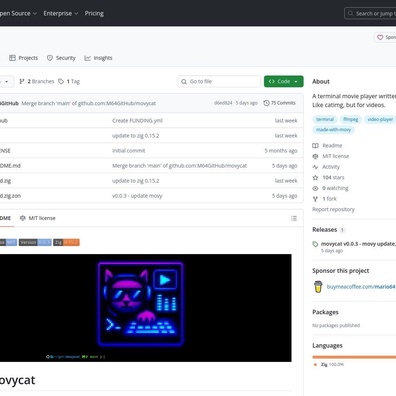
Task: Click the buy me a coffee cup icon
Action: point(318,287)
